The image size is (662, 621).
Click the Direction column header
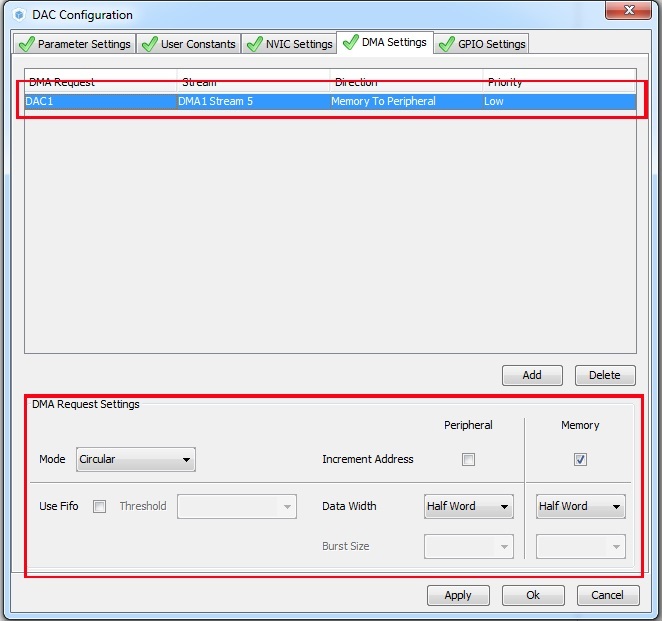click(x=406, y=82)
